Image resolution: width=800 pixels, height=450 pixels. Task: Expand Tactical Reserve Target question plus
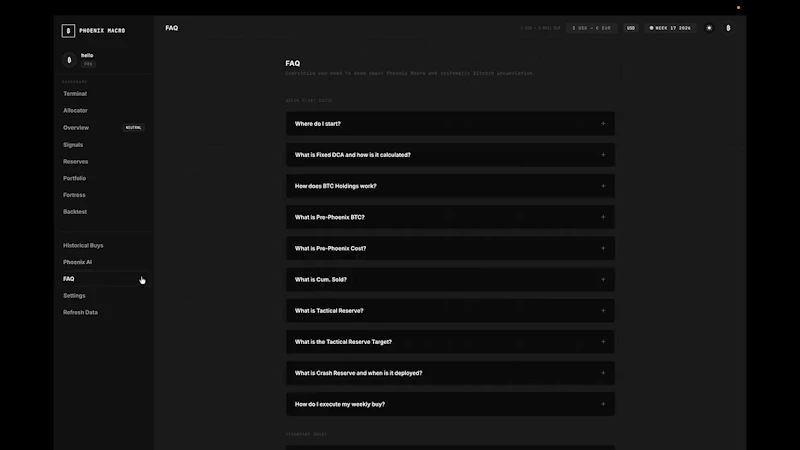click(603, 341)
